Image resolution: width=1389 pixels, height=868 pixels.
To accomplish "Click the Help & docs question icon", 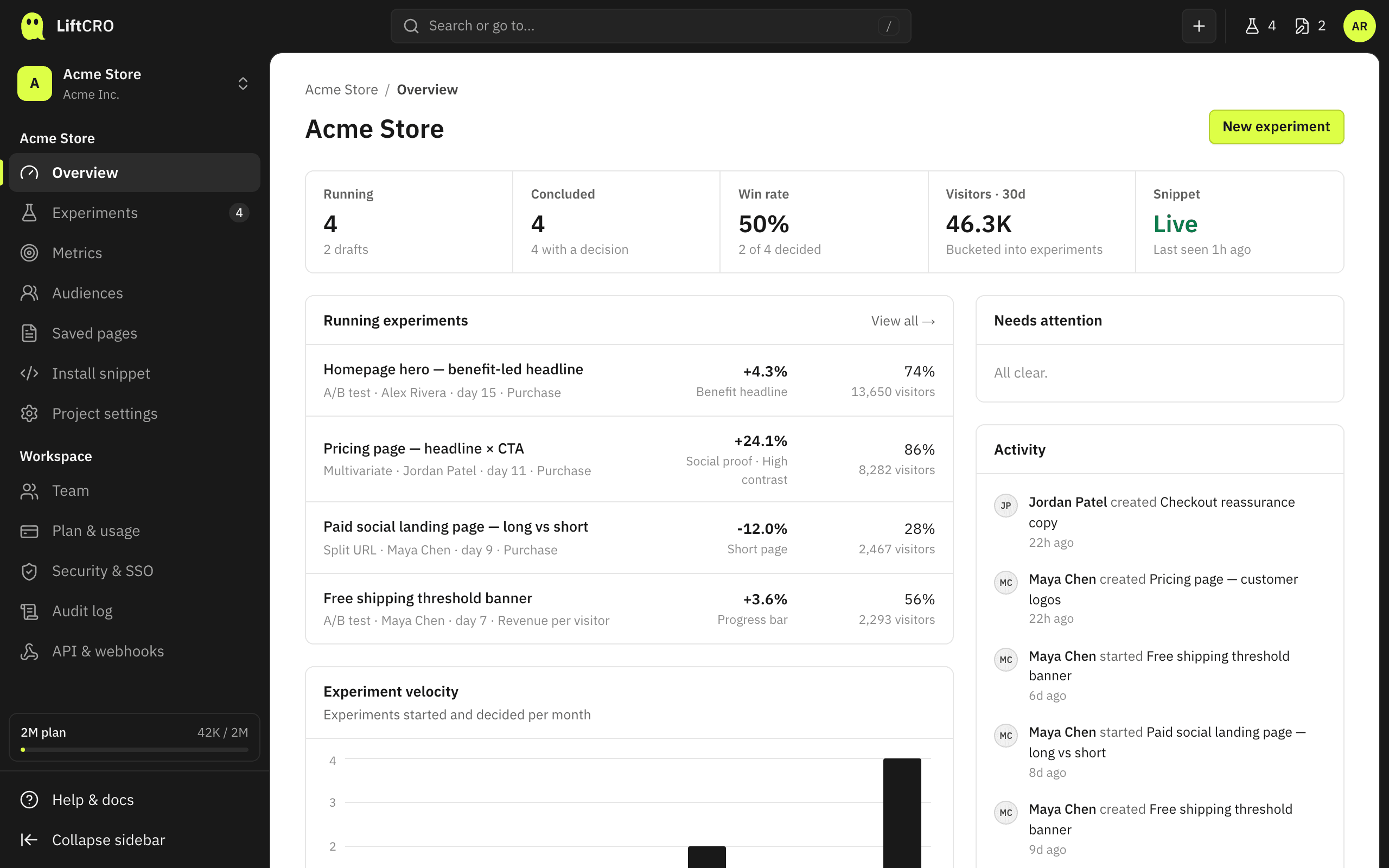I will click(x=29, y=800).
